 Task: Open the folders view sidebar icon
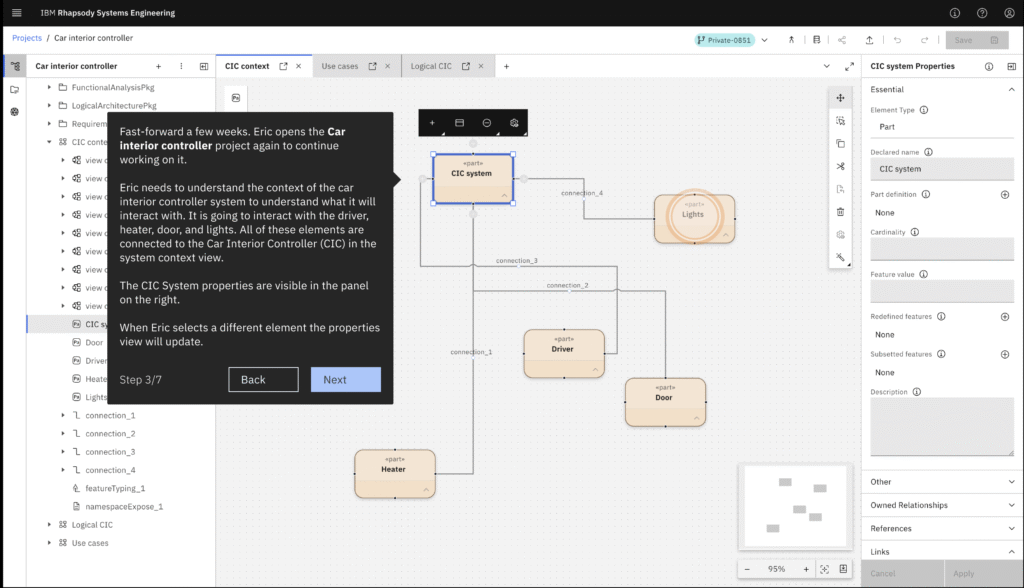pos(14,90)
